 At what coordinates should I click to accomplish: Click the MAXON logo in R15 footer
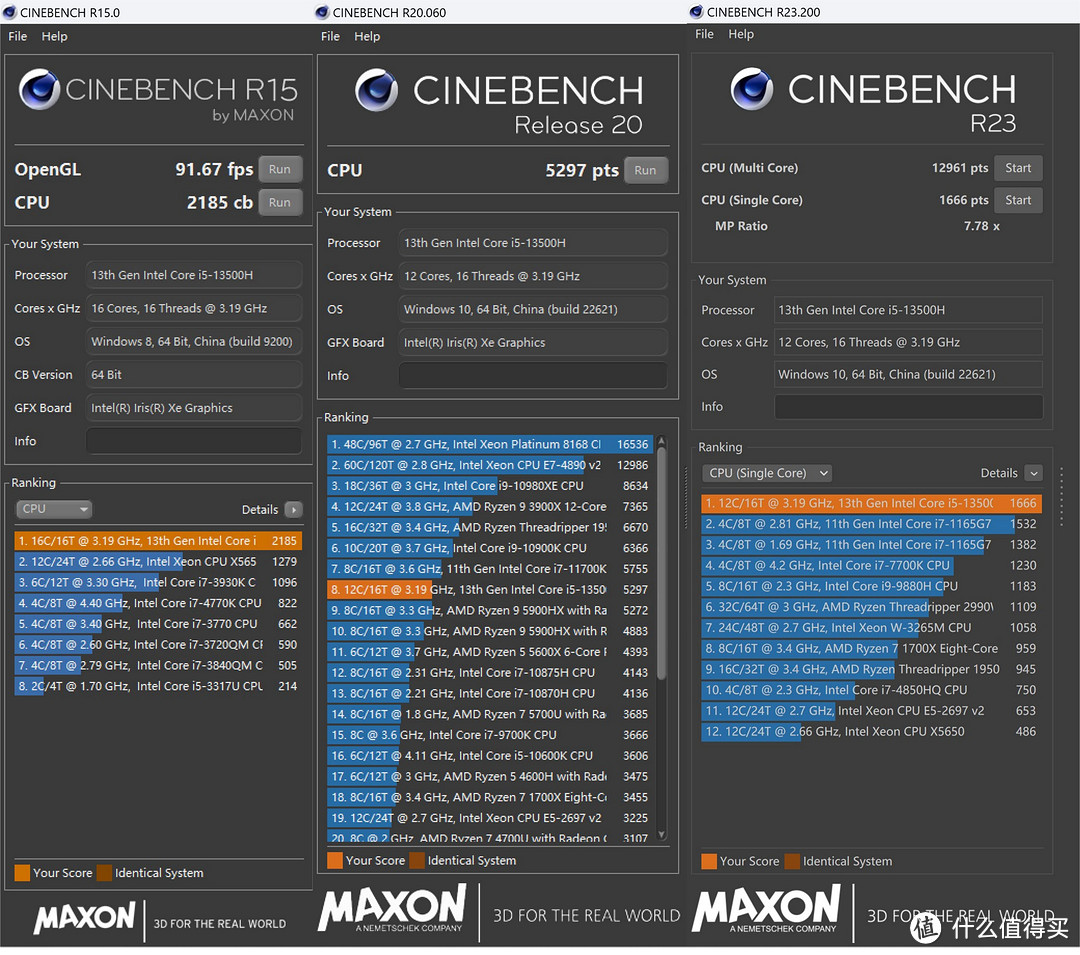pyautogui.click(x=85, y=918)
